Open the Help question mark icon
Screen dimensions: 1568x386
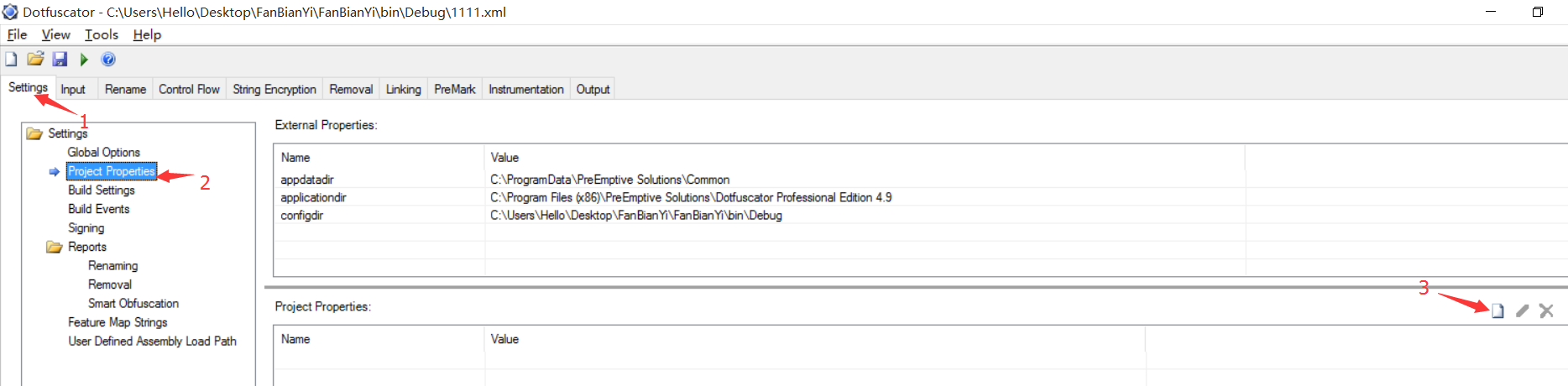[108, 59]
